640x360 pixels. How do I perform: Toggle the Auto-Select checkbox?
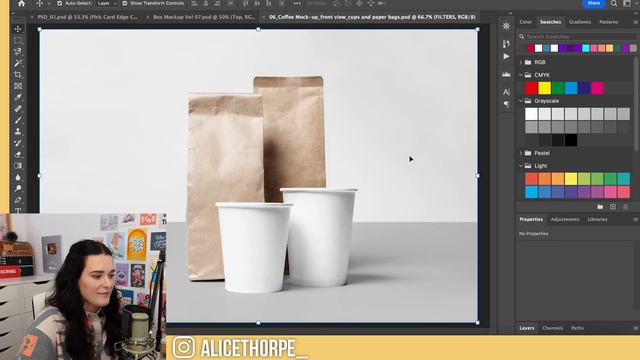(x=60, y=3)
